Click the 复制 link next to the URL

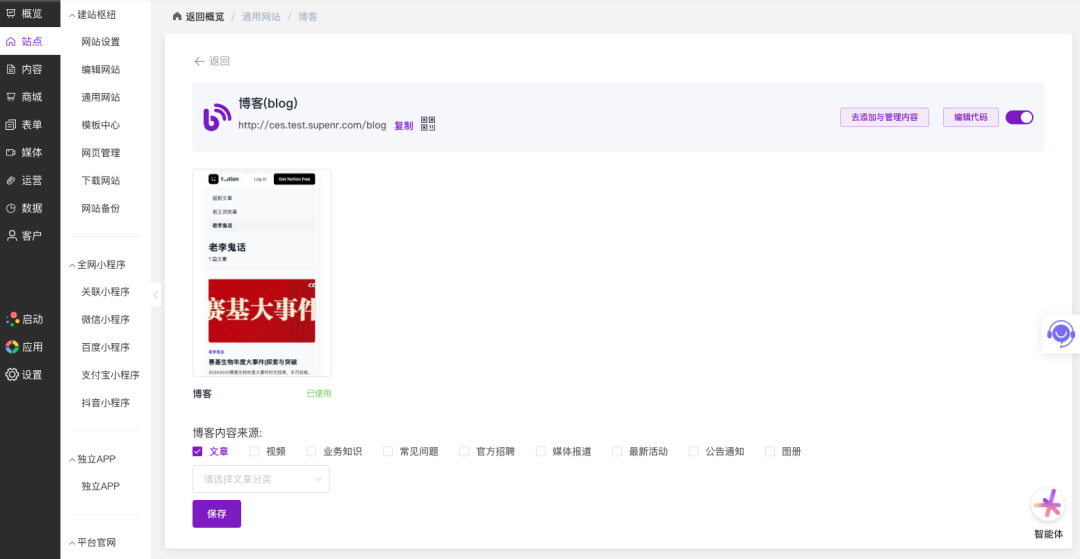tap(403, 126)
